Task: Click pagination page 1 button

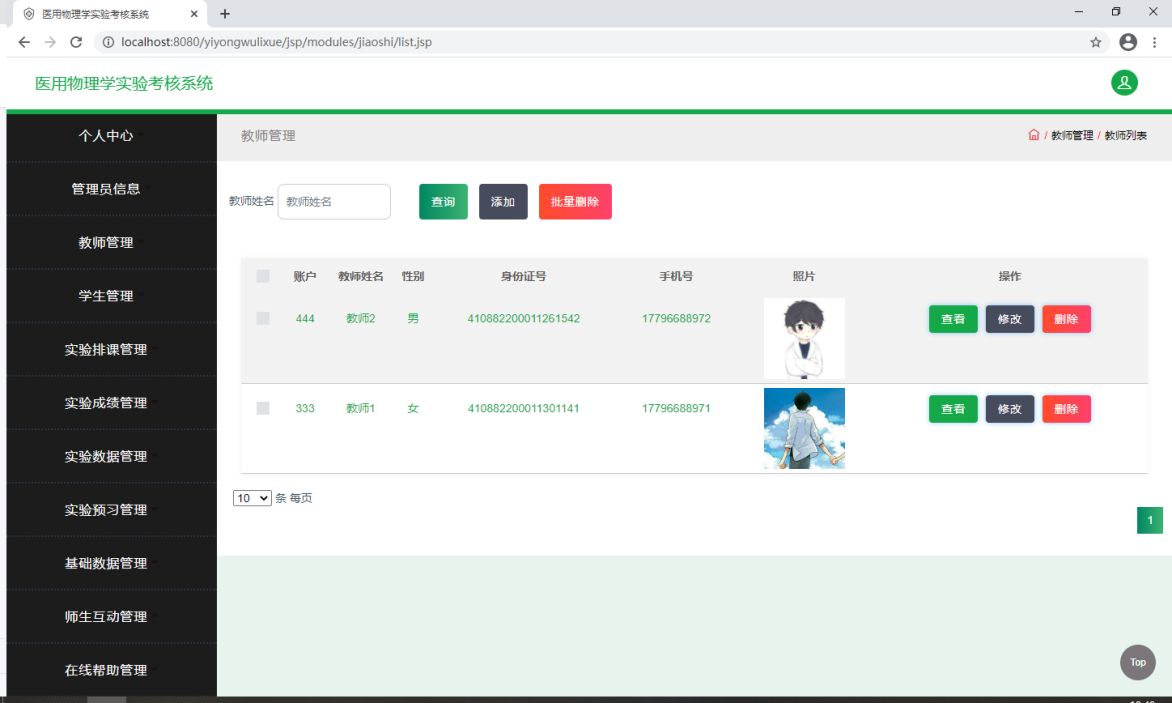Action: pyautogui.click(x=1150, y=520)
